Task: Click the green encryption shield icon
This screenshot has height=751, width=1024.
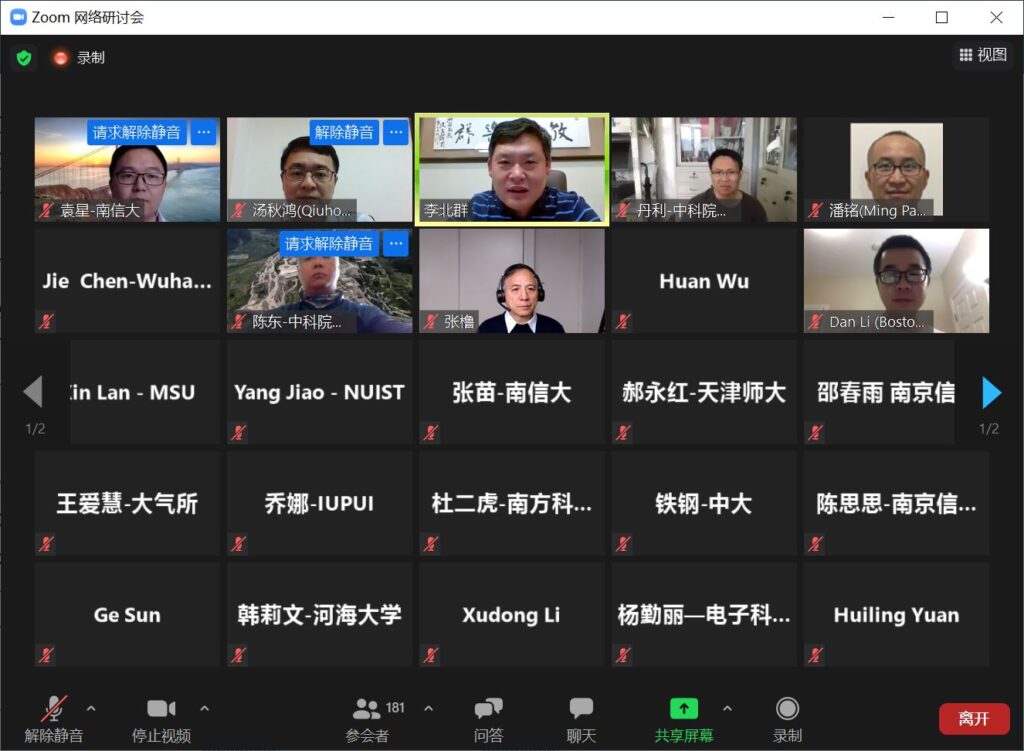Action: pos(24,58)
